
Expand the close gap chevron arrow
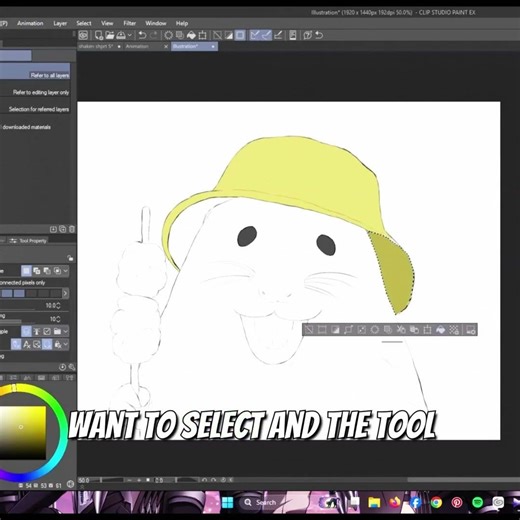[x=65, y=293]
